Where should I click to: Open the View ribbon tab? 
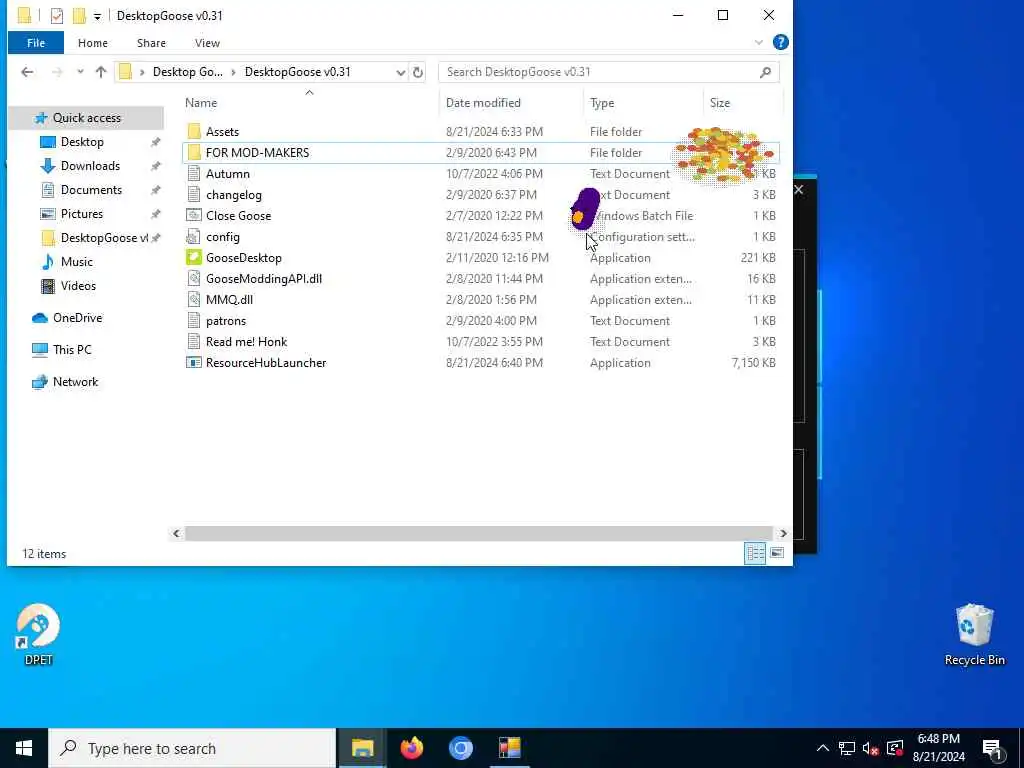tap(207, 43)
